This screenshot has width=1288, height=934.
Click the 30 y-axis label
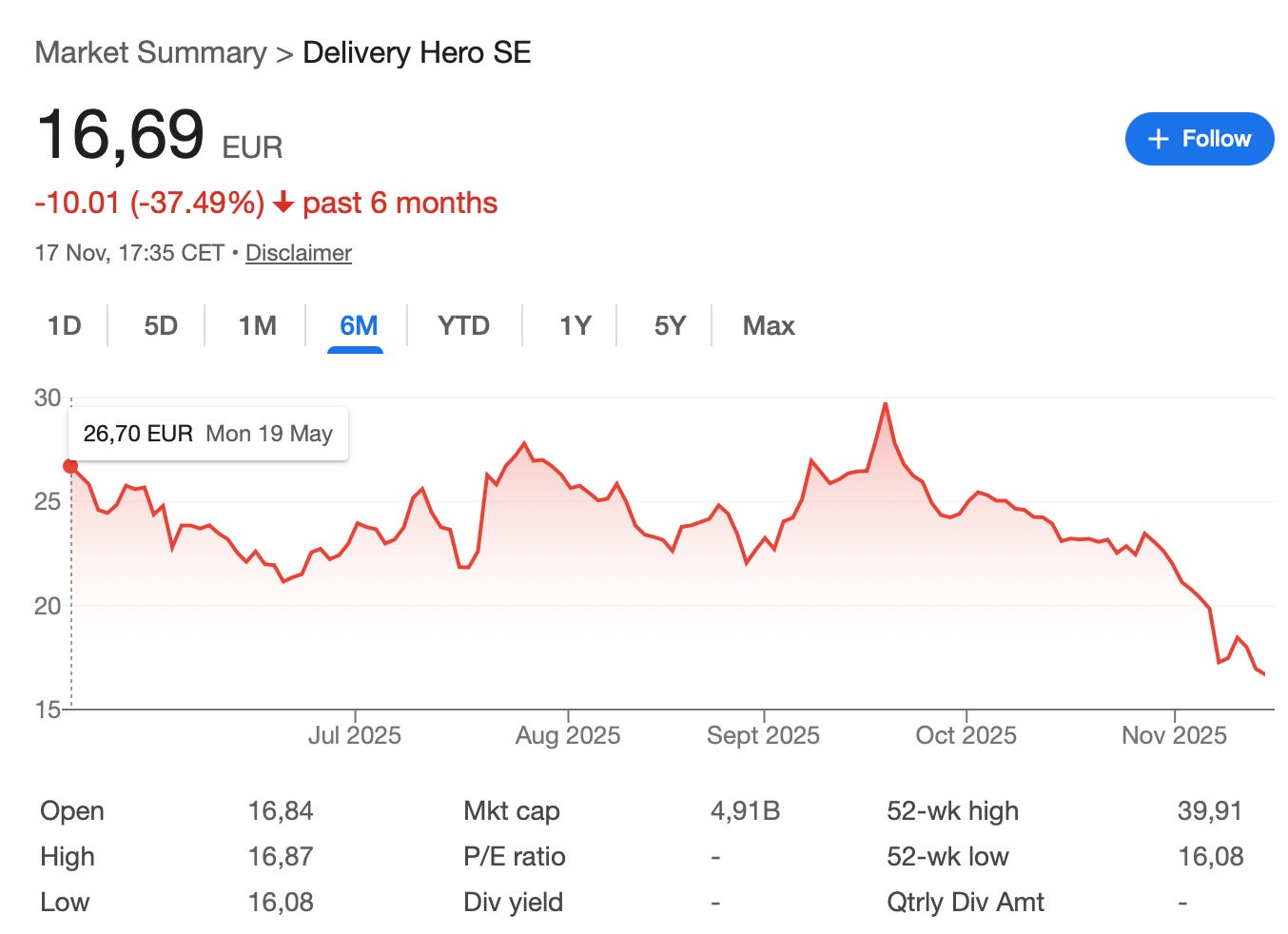pyautogui.click(x=48, y=398)
